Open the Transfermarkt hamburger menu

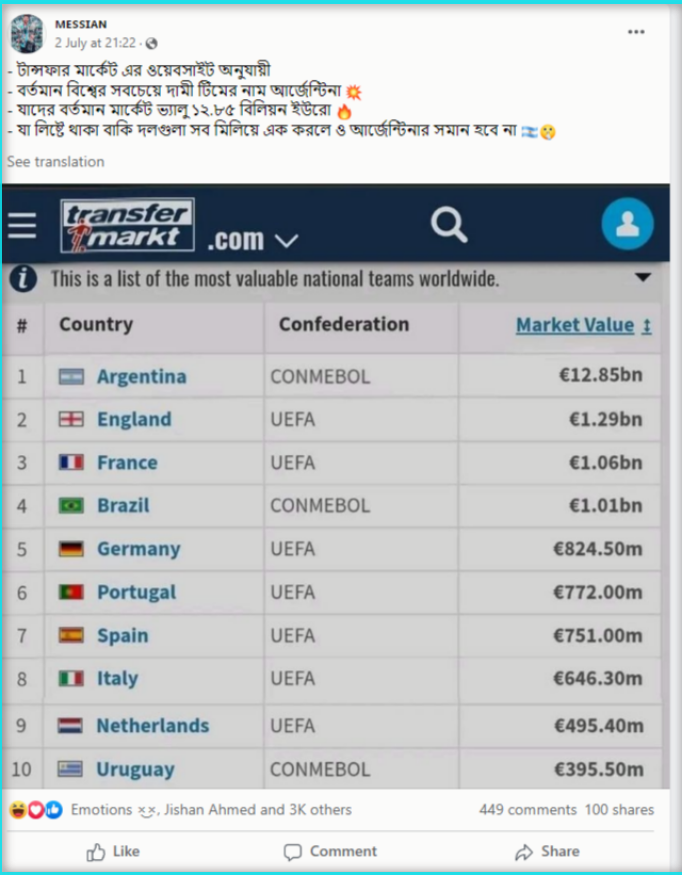(x=22, y=225)
